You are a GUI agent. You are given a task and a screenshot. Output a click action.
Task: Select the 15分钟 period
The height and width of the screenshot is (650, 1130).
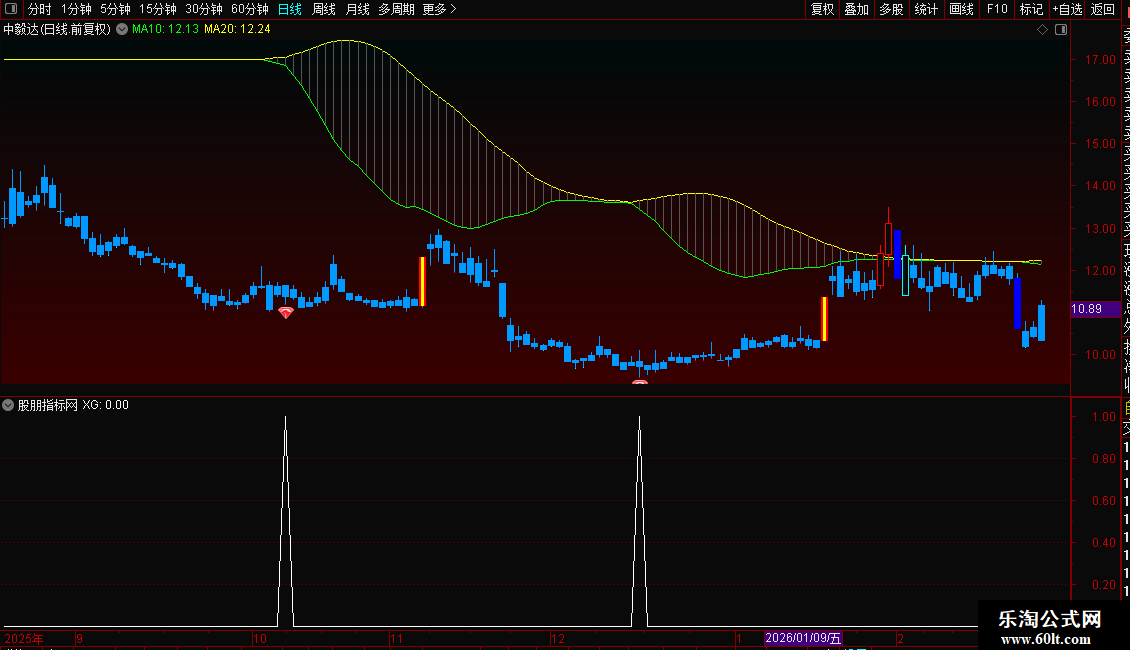158,9
